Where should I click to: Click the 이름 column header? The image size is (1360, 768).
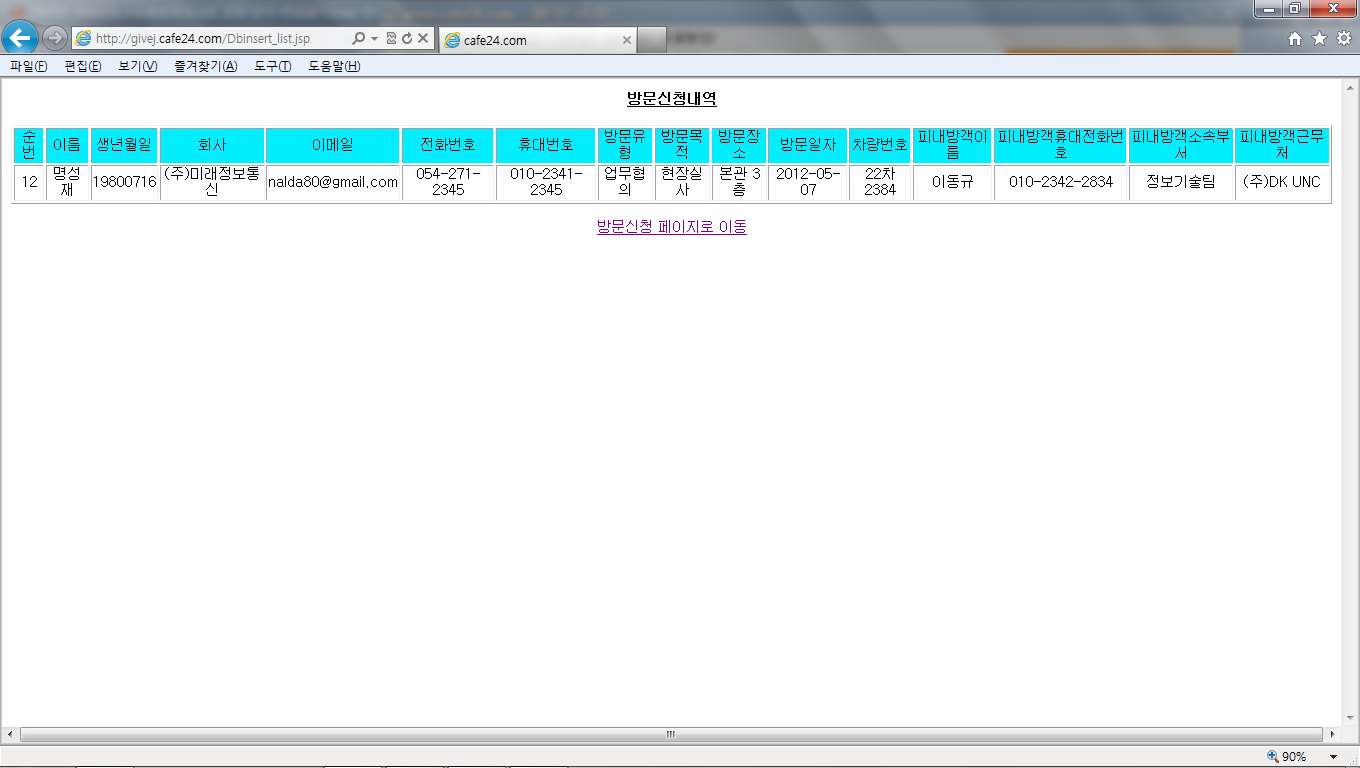pos(67,145)
